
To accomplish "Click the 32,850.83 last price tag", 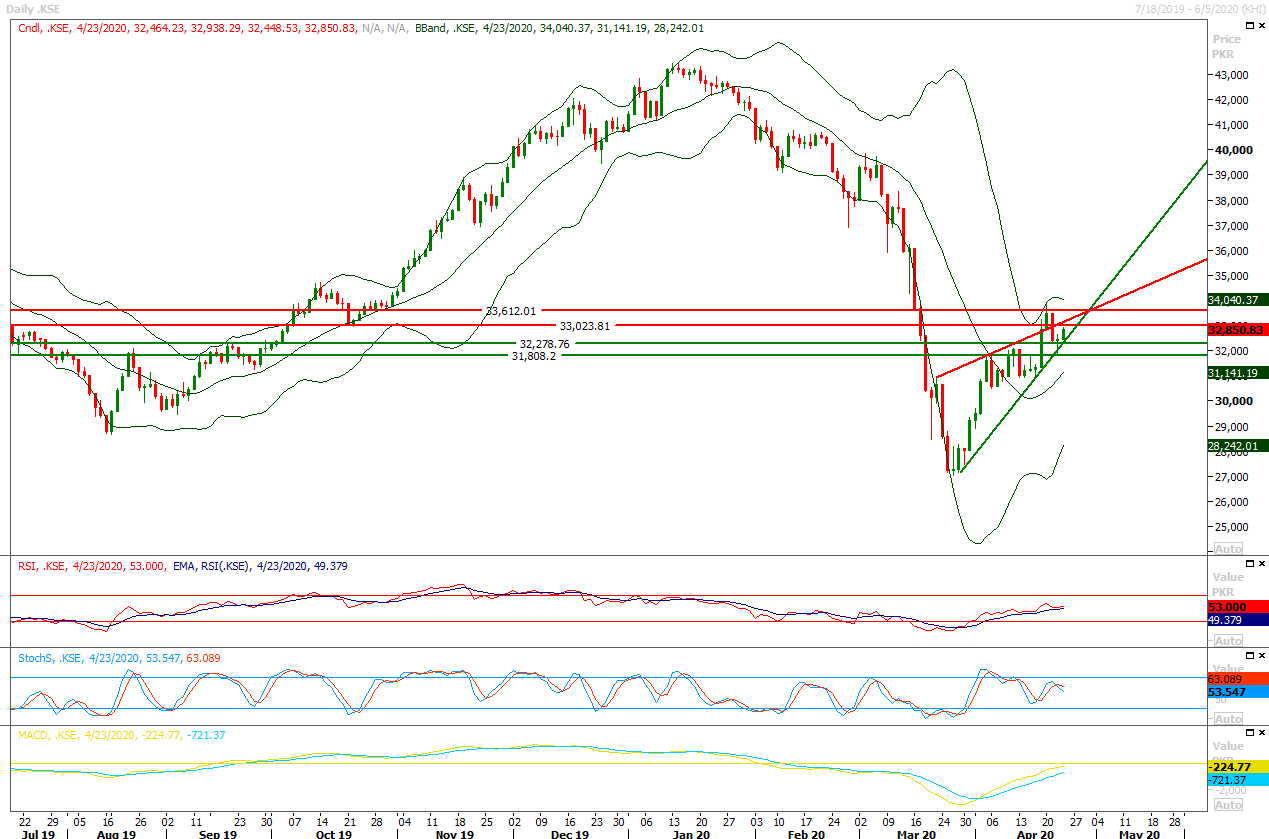I will pyautogui.click(x=1238, y=330).
